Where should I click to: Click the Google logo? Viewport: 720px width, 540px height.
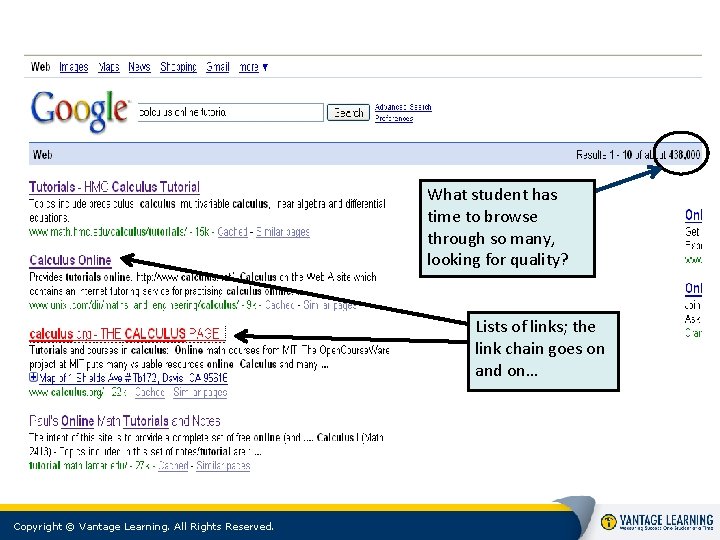79,110
